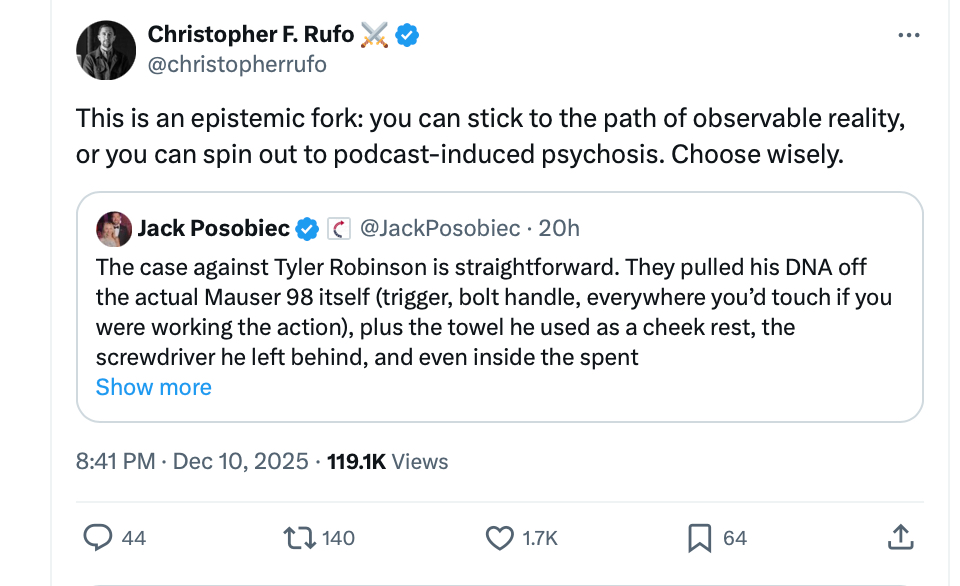Open the @JackPosobiec handle link

pyautogui.click(x=439, y=229)
